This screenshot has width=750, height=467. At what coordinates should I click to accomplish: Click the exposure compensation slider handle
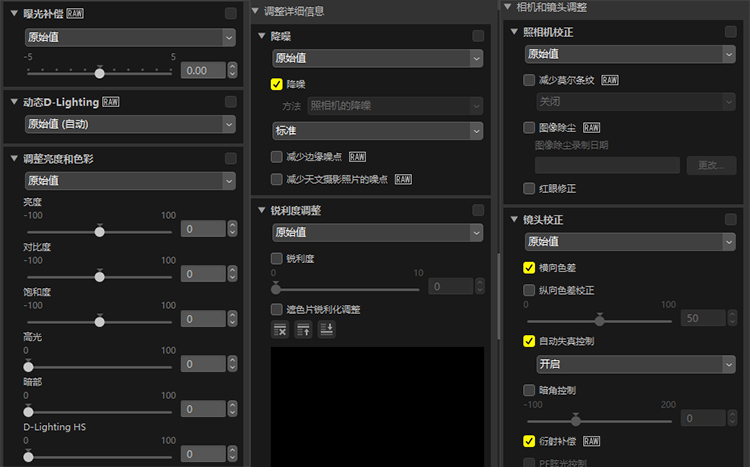[99, 73]
